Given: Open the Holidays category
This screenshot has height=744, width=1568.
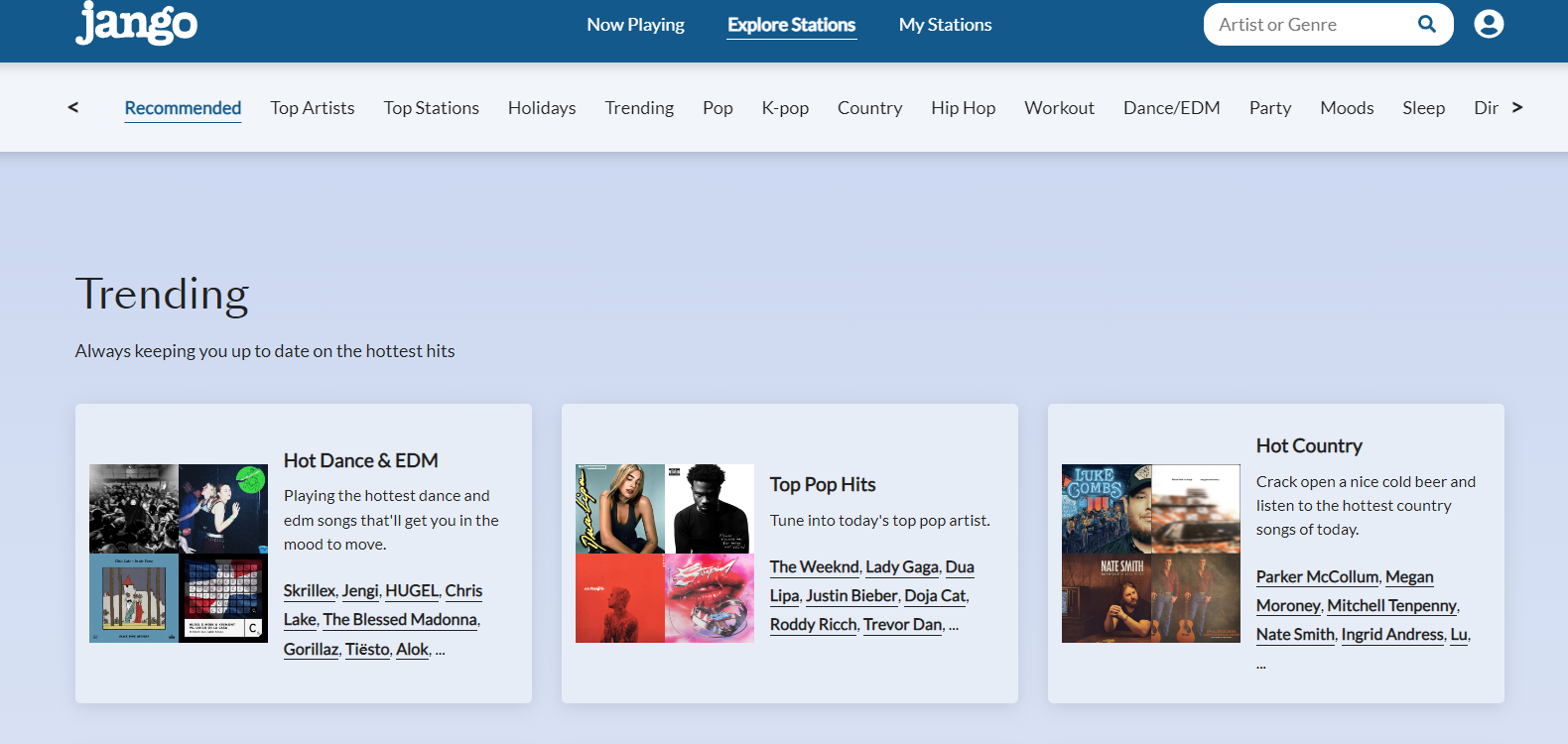Looking at the screenshot, I should click(542, 108).
